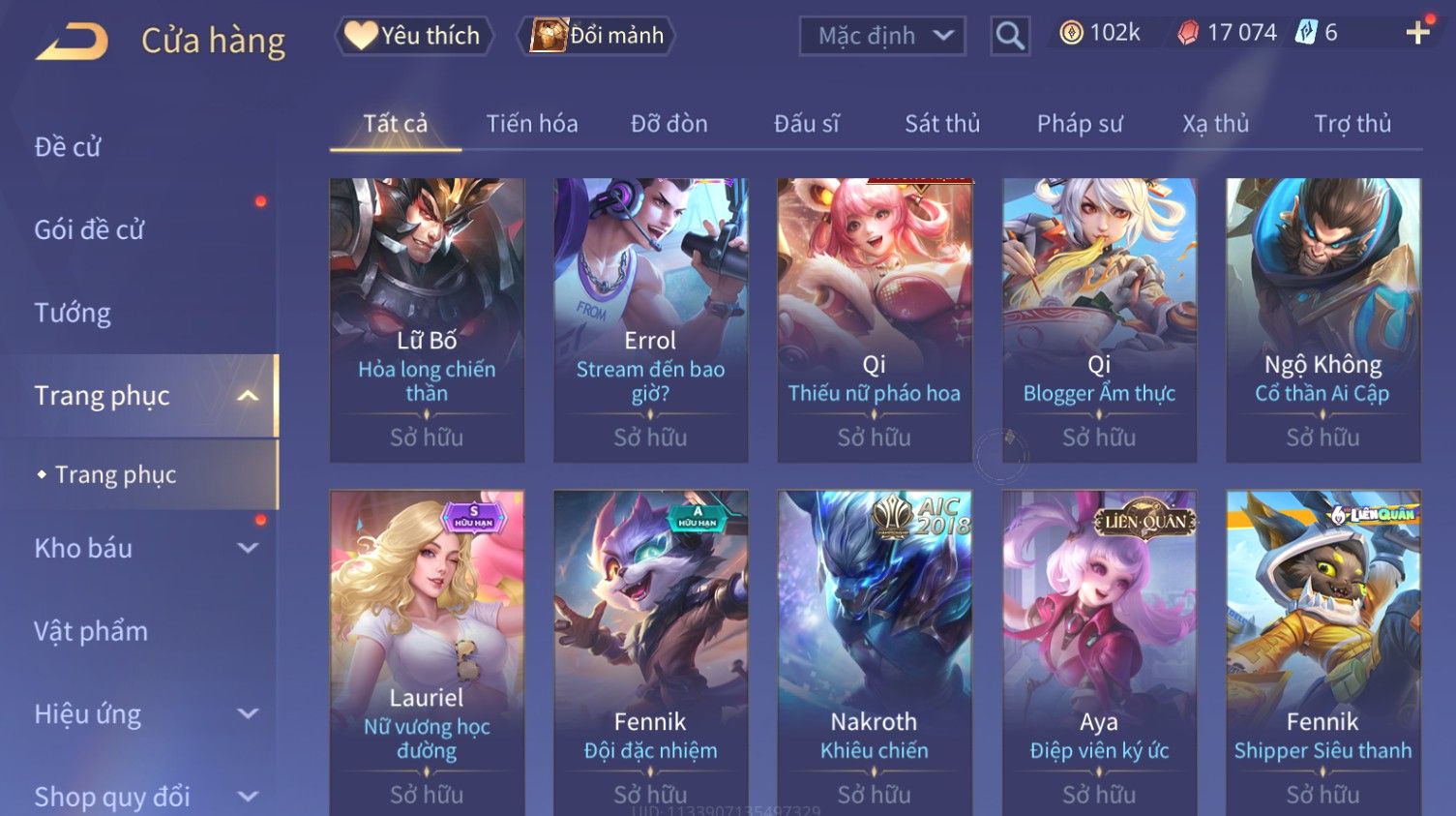Open search with the magnifier icon
This screenshot has width=1456, height=816.
coord(1010,36)
